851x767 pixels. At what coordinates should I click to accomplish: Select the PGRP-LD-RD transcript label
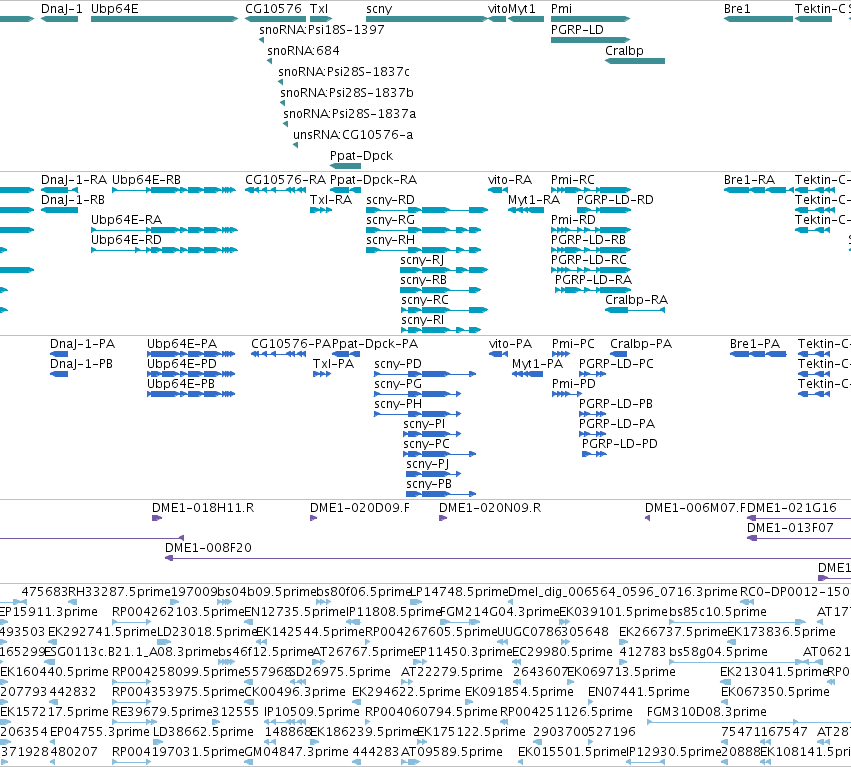tap(615, 200)
